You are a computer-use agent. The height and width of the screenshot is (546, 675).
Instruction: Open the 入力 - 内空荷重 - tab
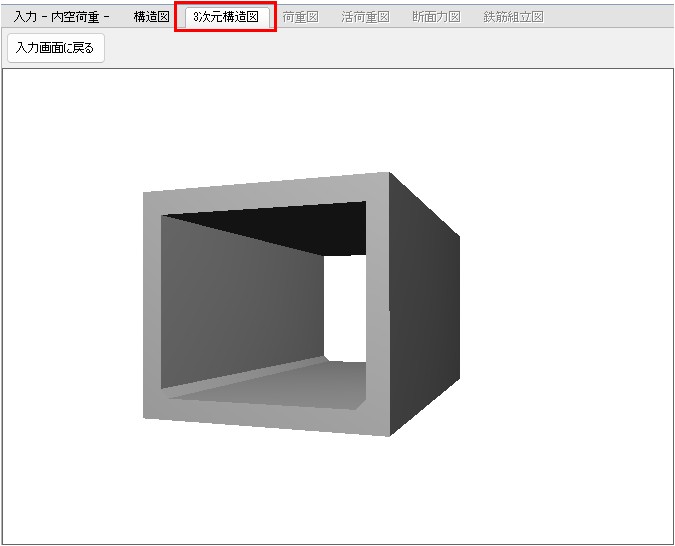62,17
